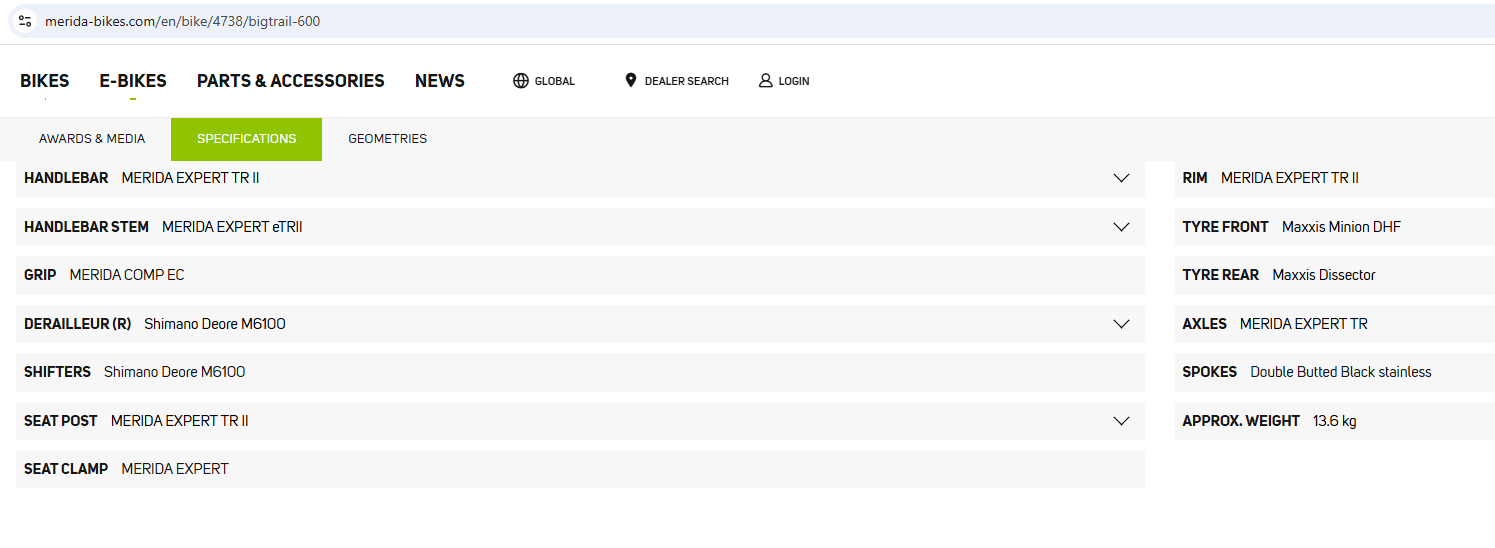The height and width of the screenshot is (548, 1495).
Task: Click the HANDLEBAR label text
Action: 66,178
